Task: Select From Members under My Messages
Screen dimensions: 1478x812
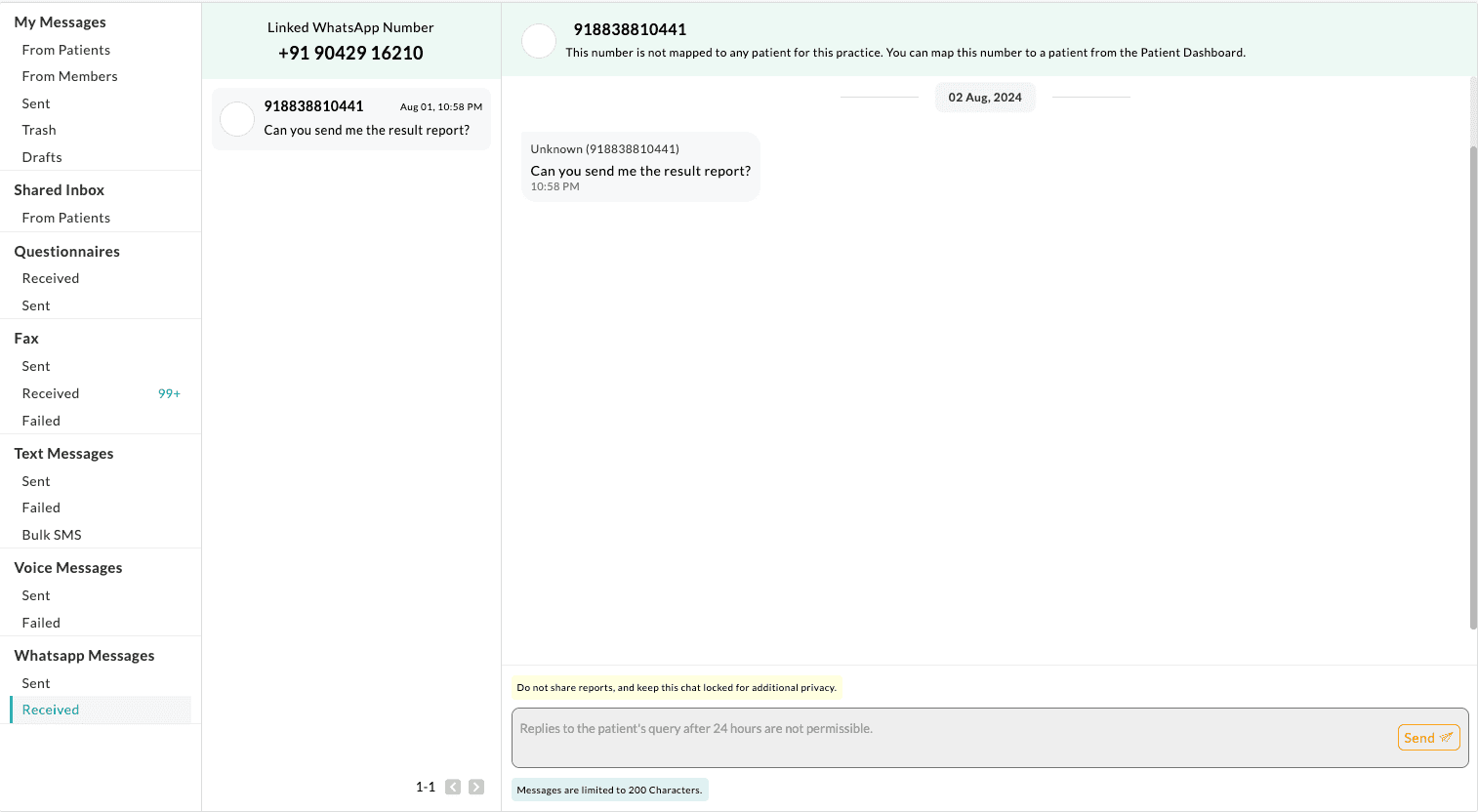Action: pos(69,76)
